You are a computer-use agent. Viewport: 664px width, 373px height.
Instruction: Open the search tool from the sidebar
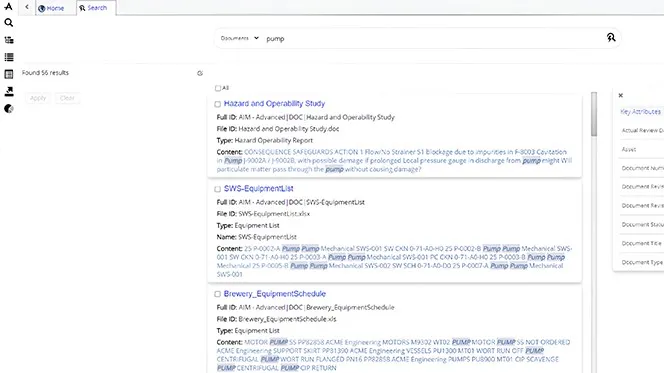click(x=8, y=22)
